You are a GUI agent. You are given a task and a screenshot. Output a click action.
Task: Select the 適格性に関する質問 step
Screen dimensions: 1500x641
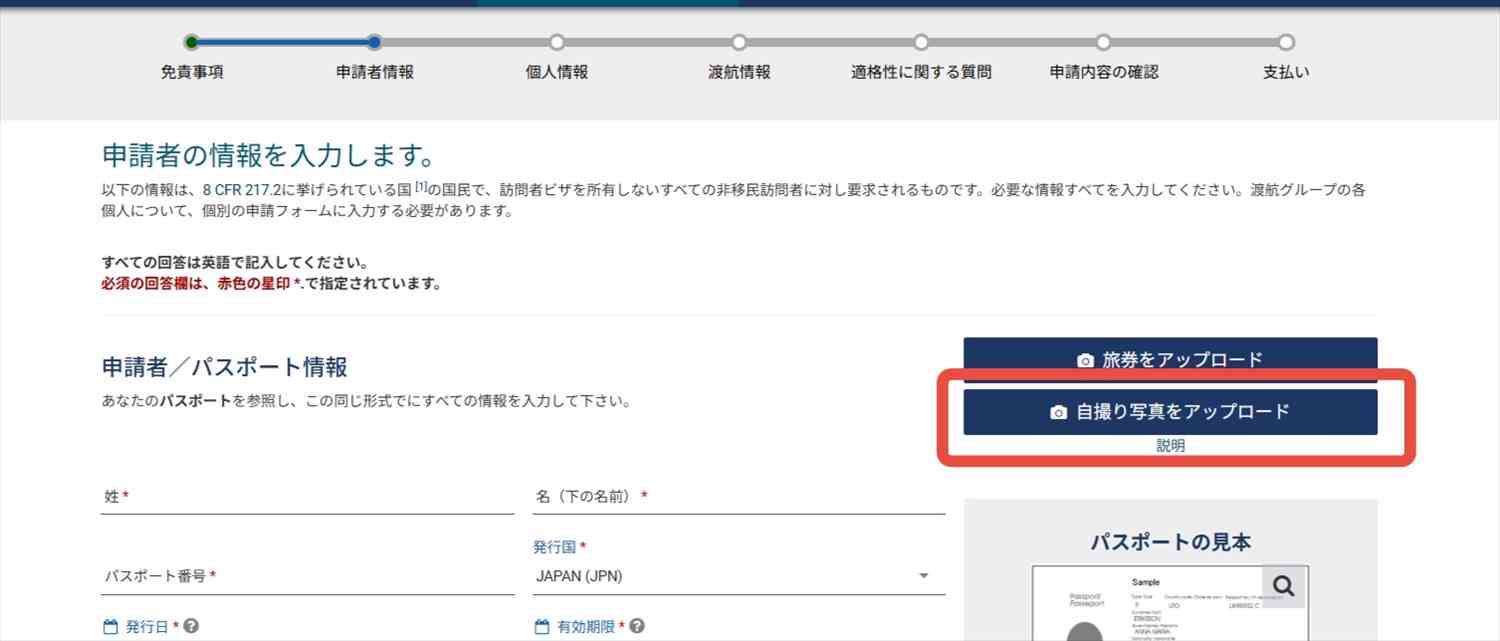pyautogui.click(x=921, y=42)
